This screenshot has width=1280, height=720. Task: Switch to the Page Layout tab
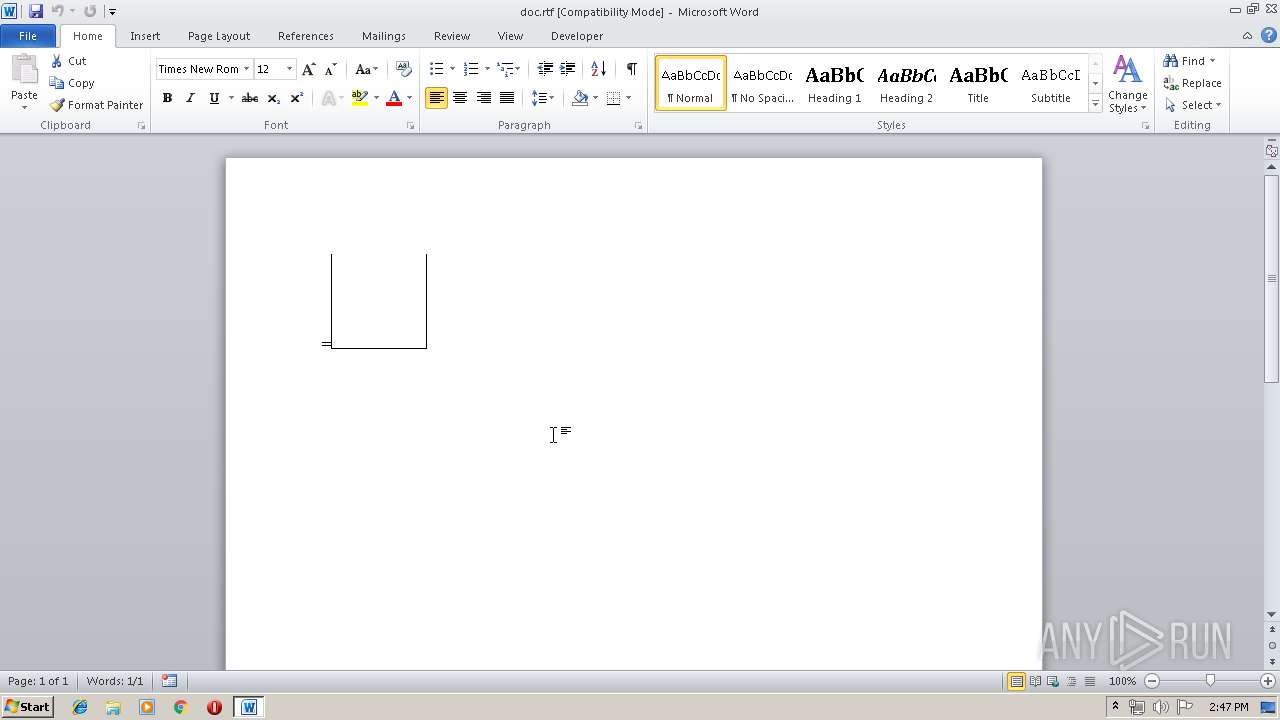click(219, 36)
